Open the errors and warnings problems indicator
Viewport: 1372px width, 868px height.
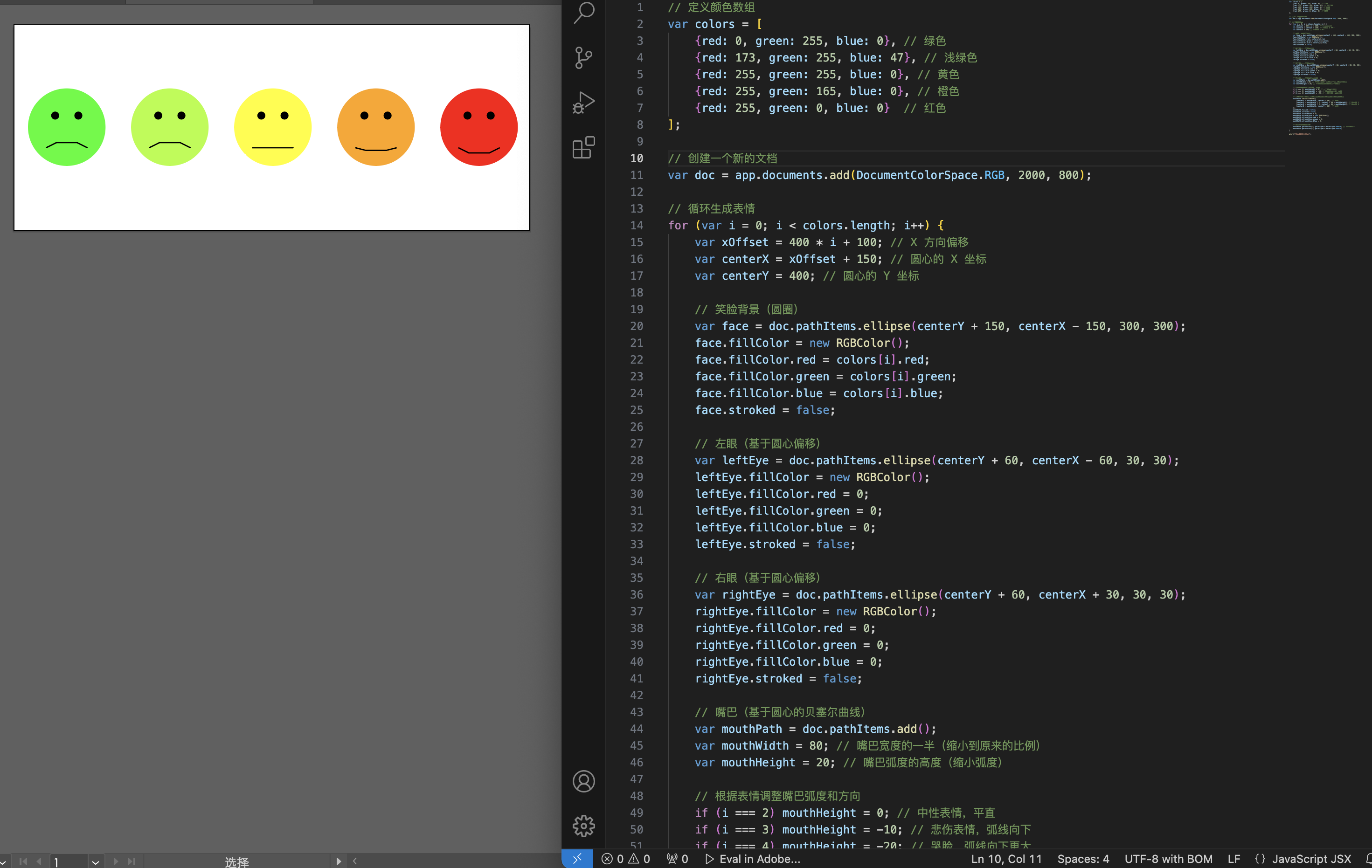pos(625,859)
